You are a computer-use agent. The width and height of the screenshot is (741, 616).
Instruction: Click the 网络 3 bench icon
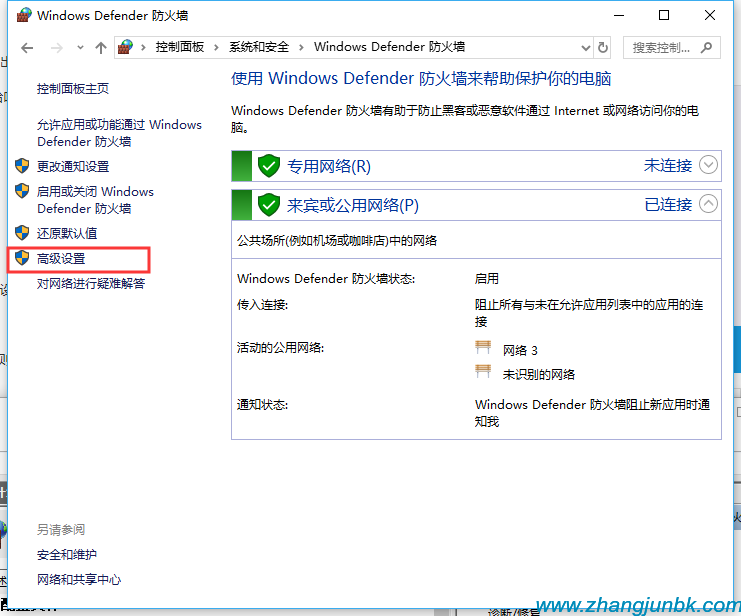[x=483, y=348]
